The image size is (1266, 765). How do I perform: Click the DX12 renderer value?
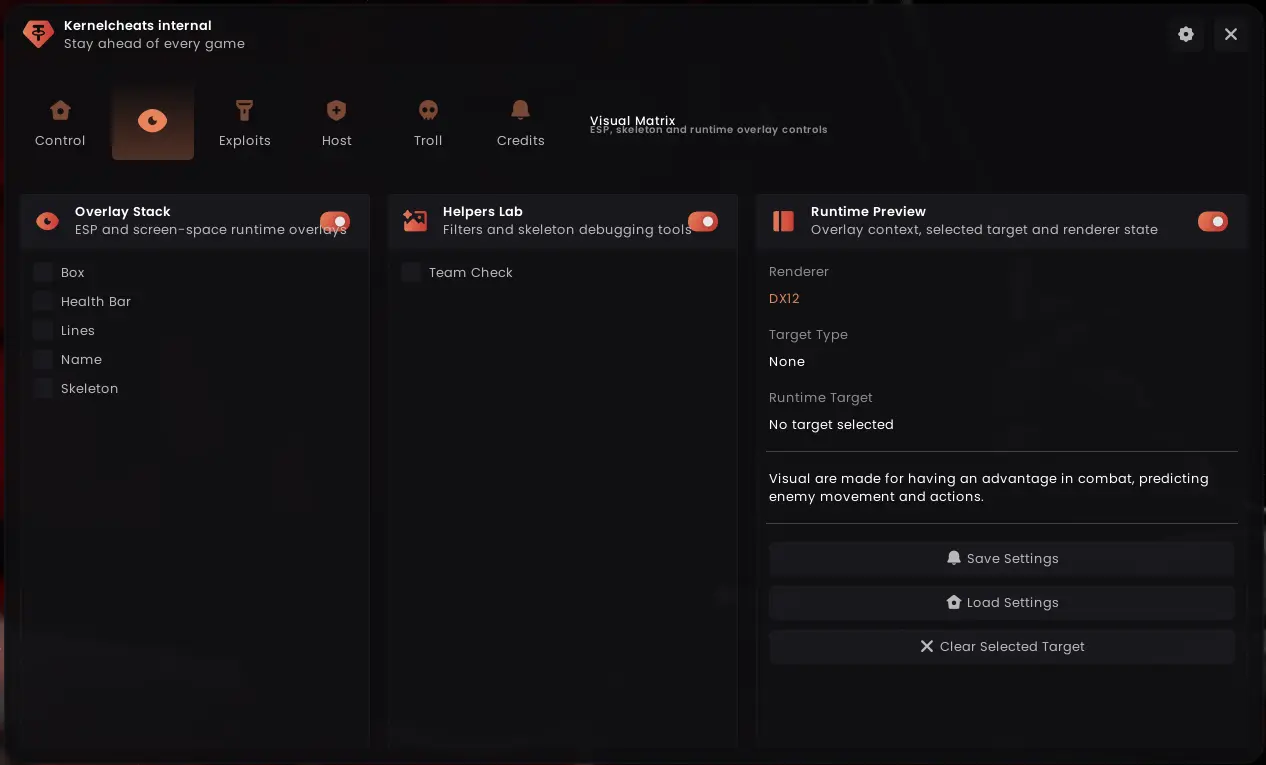point(784,298)
